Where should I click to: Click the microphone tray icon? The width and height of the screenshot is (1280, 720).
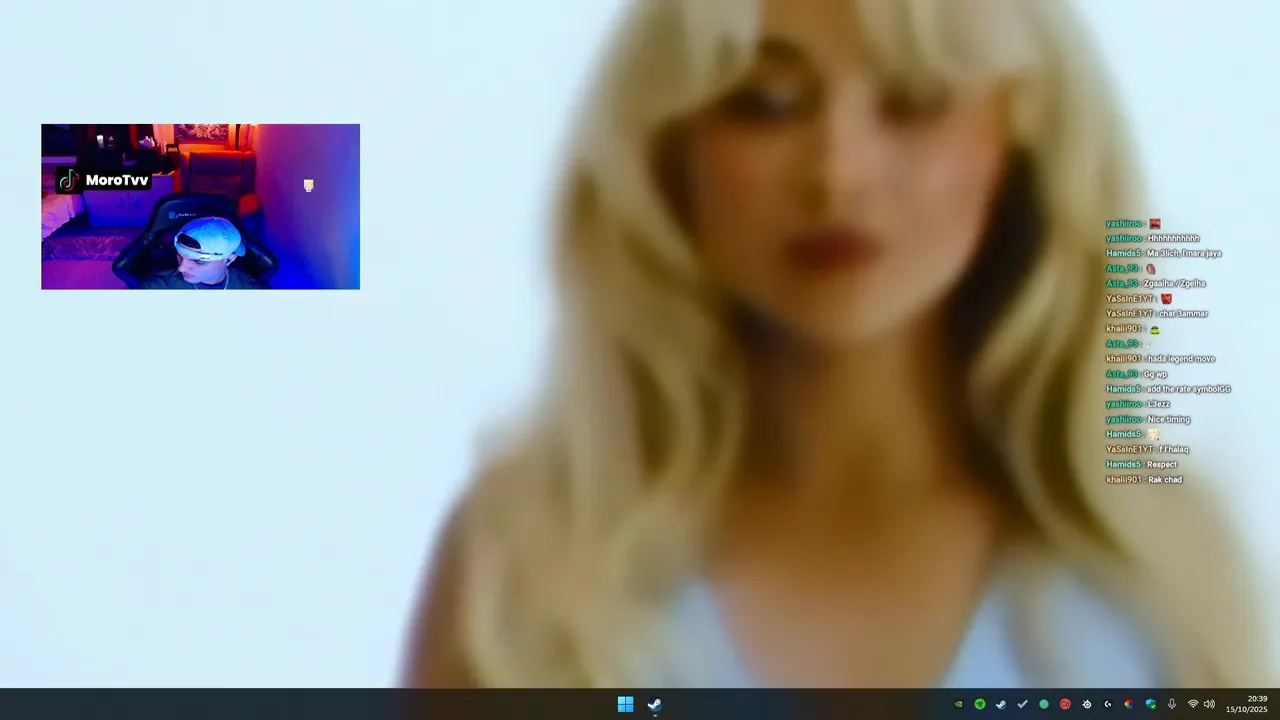click(1171, 704)
